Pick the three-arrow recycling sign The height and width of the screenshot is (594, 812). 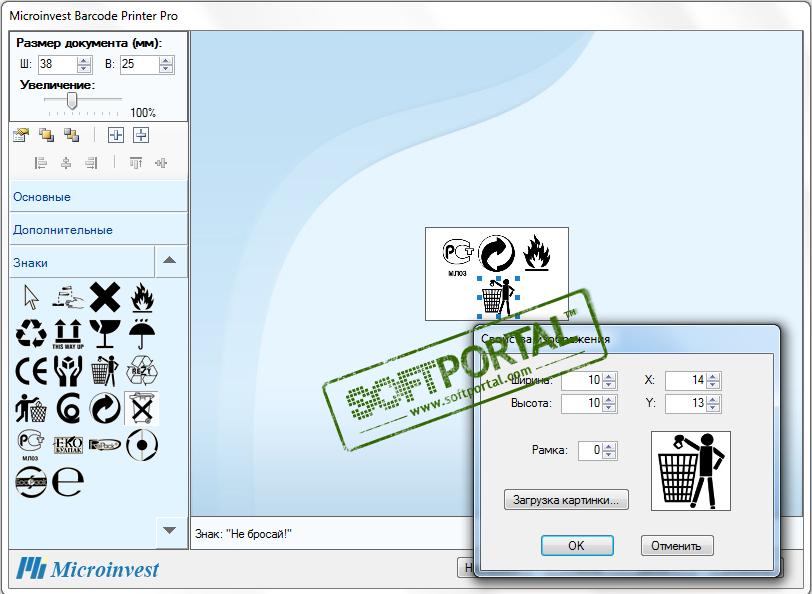(31, 333)
